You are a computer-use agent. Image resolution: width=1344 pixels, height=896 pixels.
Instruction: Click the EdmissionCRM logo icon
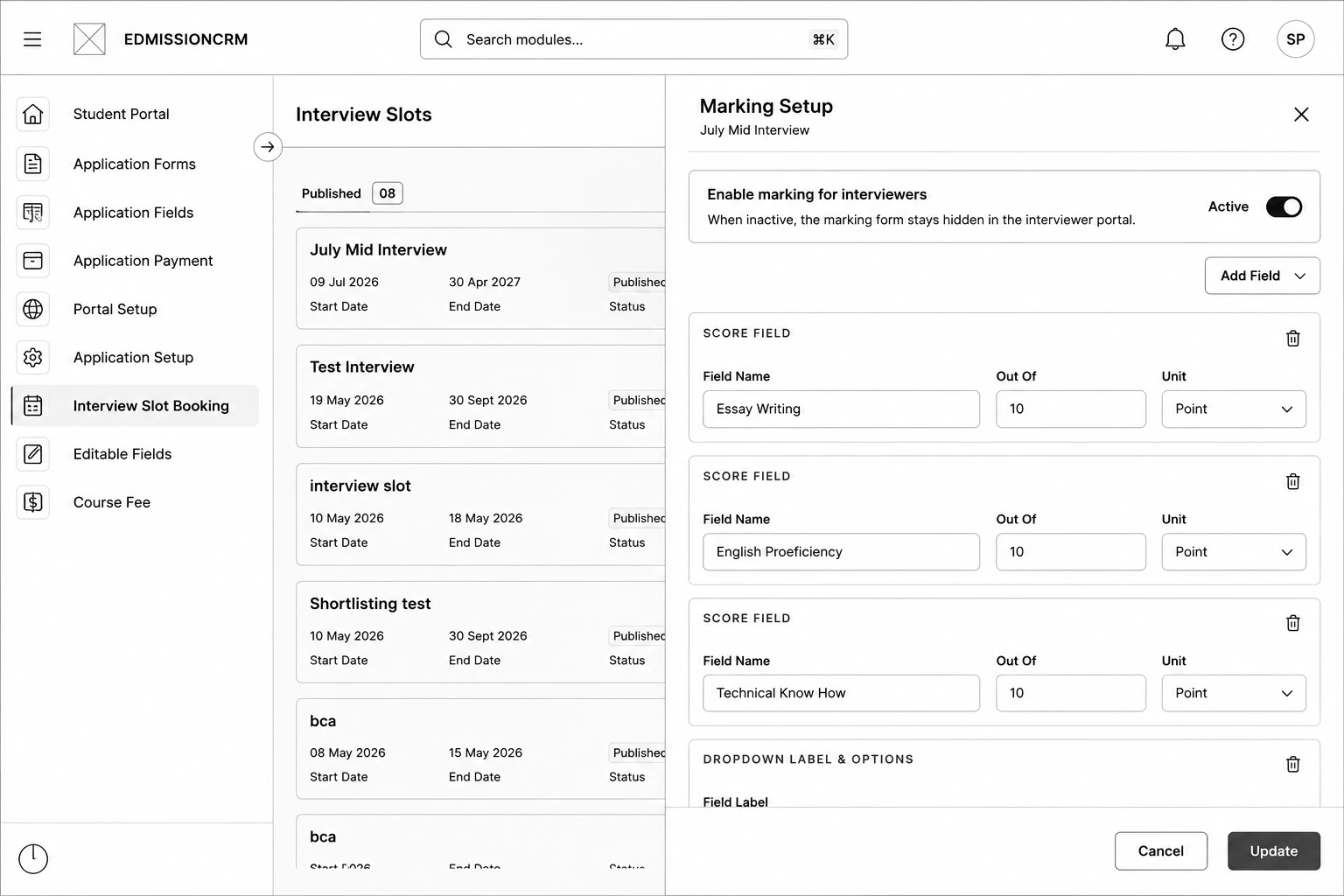coord(89,39)
